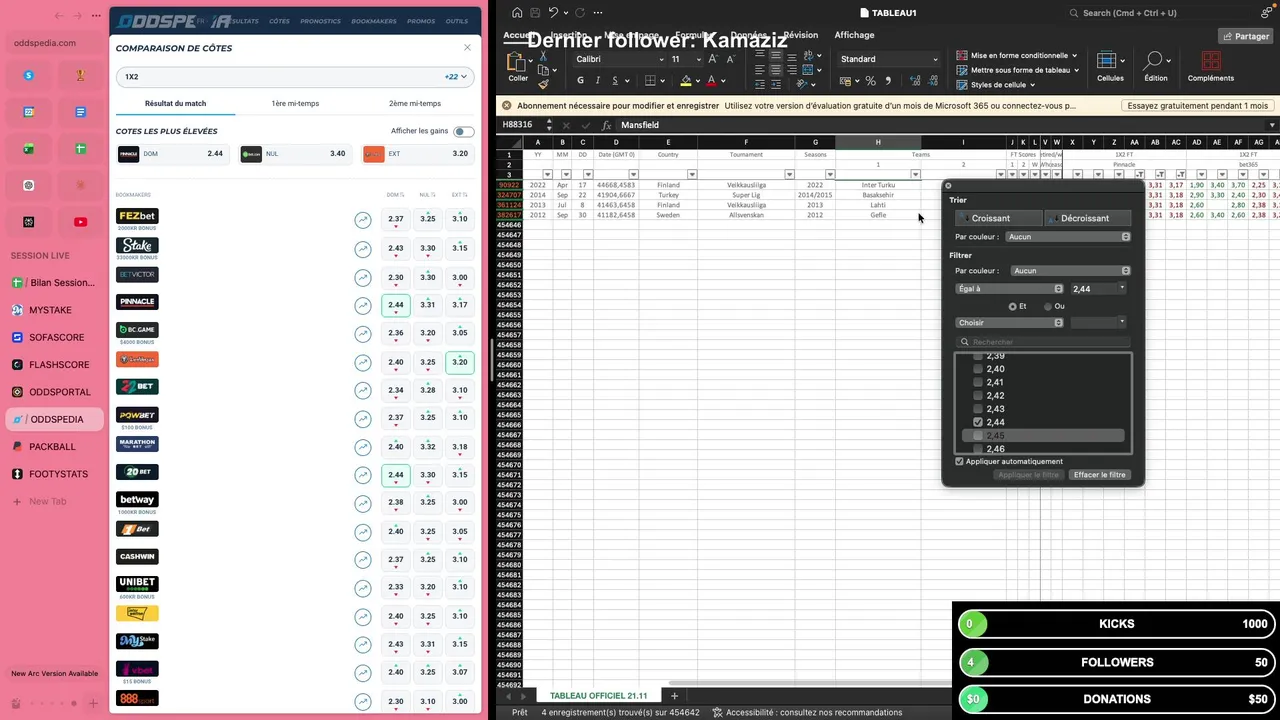Check the 2,43 filter value
This screenshot has width=1280, height=720.
978,409
